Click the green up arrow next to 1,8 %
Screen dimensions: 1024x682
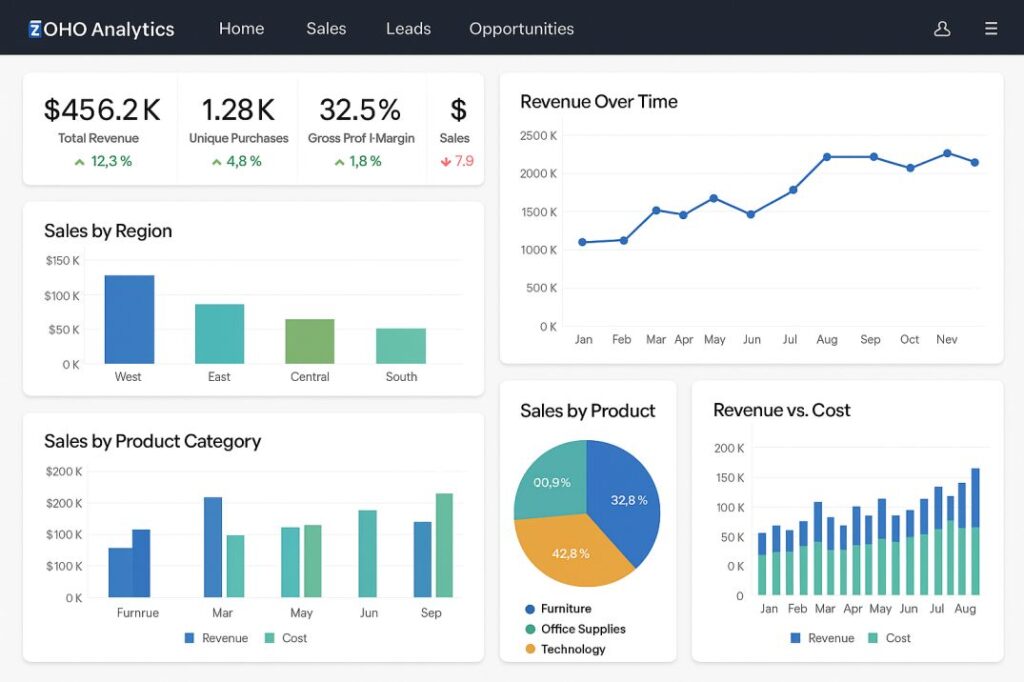coord(339,161)
